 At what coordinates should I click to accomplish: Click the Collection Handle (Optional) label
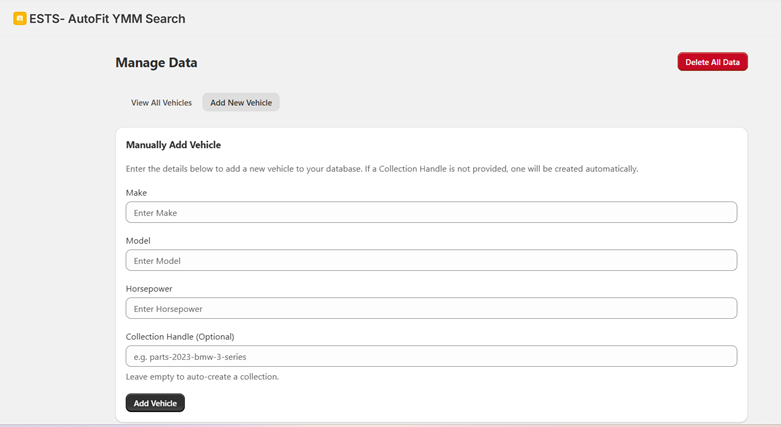180,336
